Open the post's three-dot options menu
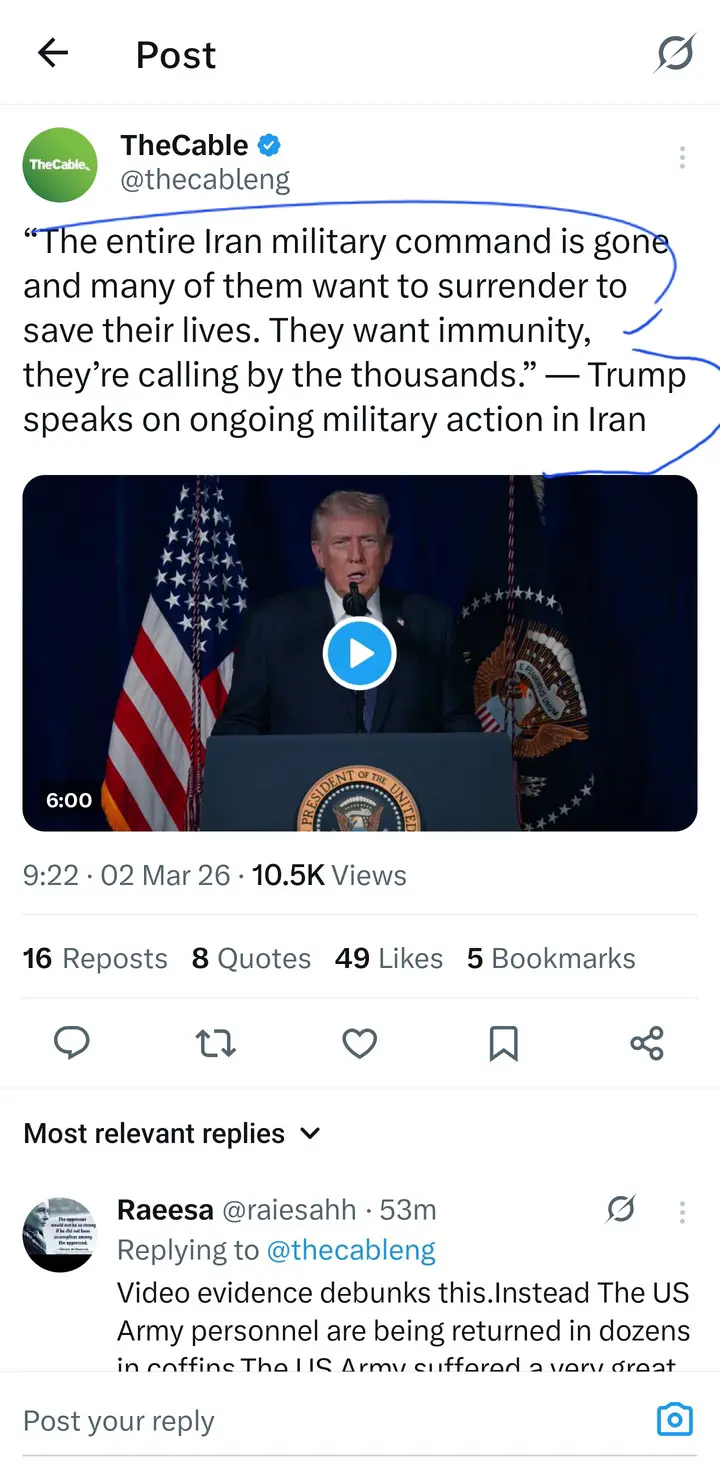The width and height of the screenshot is (720, 1466). (682, 157)
